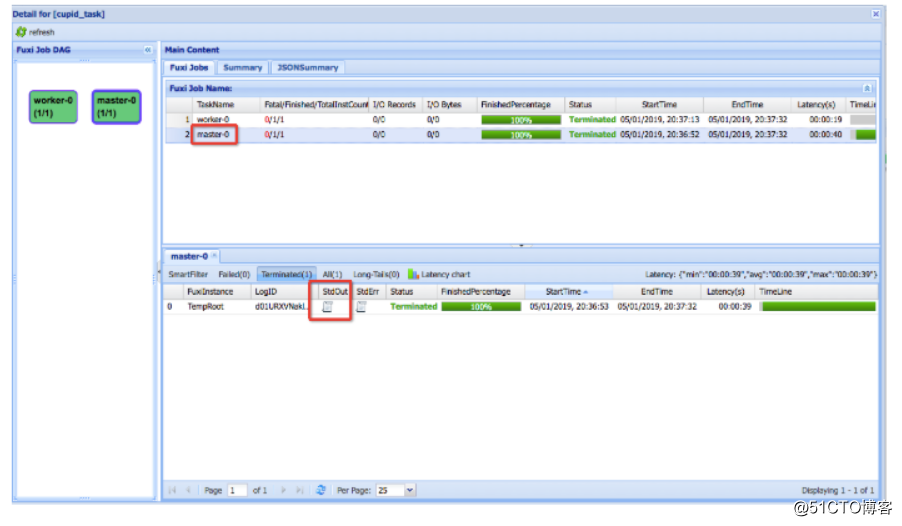Image resolution: width=902 pixels, height=526 pixels.
Task: Refresh the instance list via paging icon
Action: click(321, 490)
